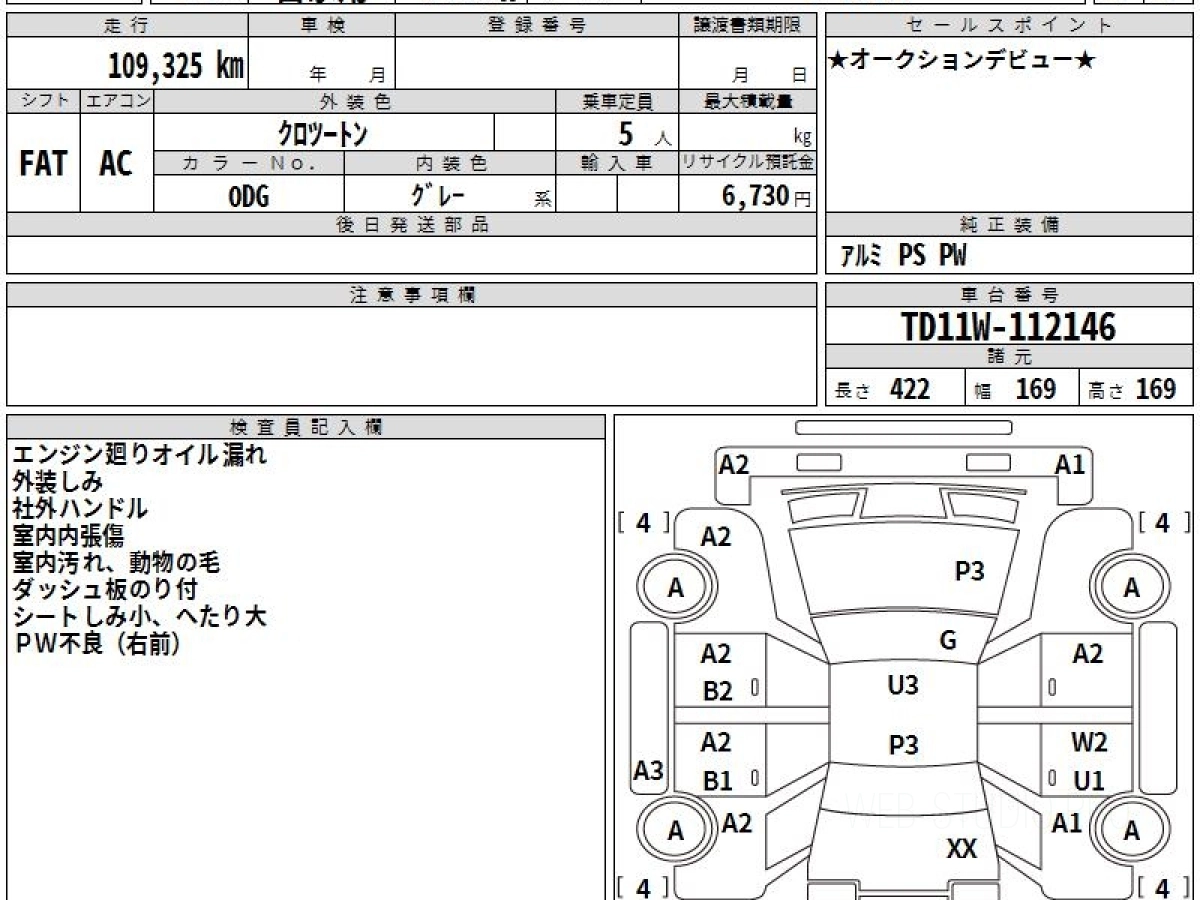Click the B2 mark on the door
This screenshot has width=1200, height=900.
point(717,691)
